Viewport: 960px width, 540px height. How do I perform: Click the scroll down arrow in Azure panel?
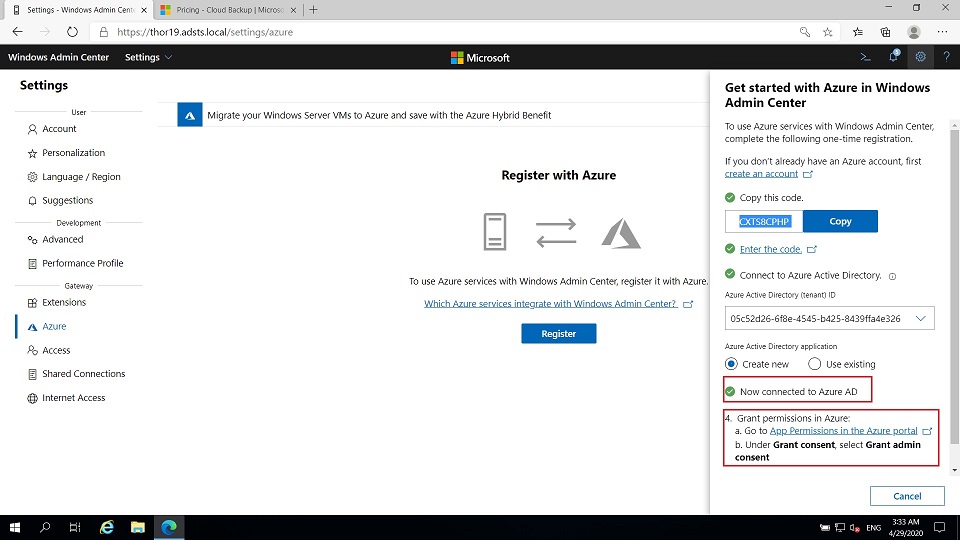point(954,470)
